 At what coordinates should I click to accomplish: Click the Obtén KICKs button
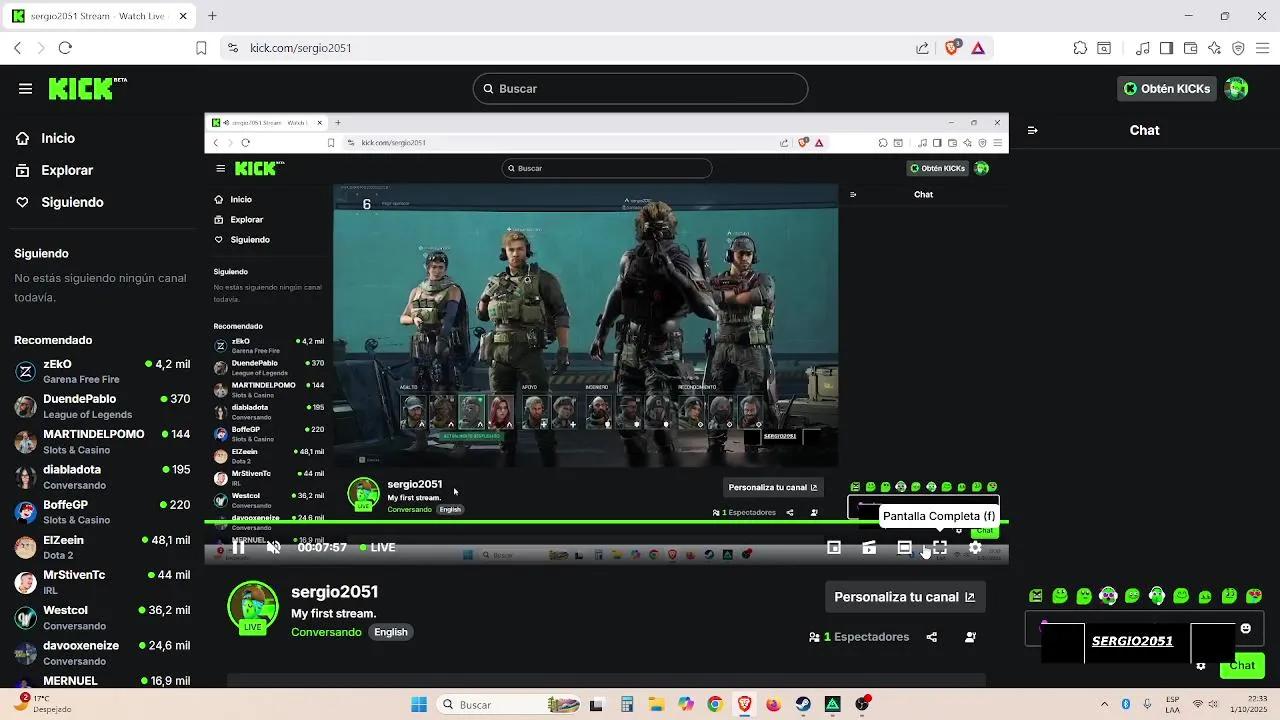1166,88
